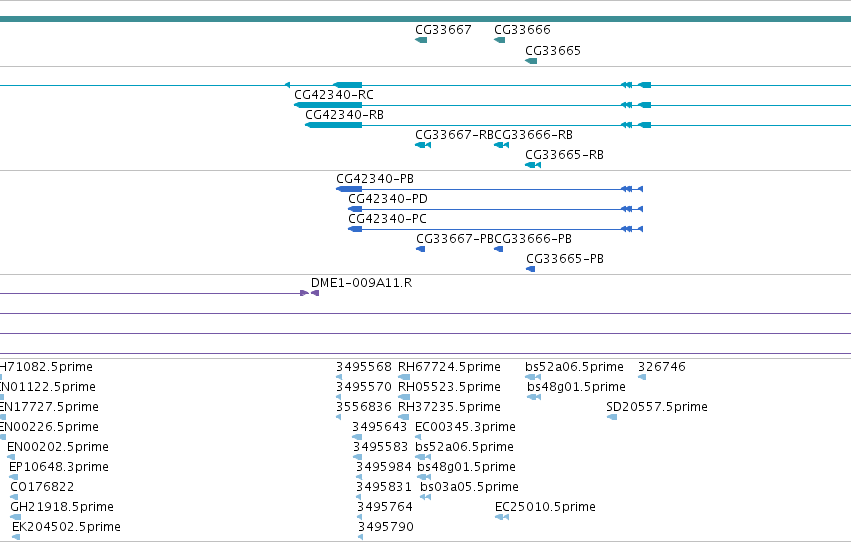This screenshot has width=851, height=542.
Task: Click the arrow glyph under SD20557.5prime
Action: click(612, 417)
